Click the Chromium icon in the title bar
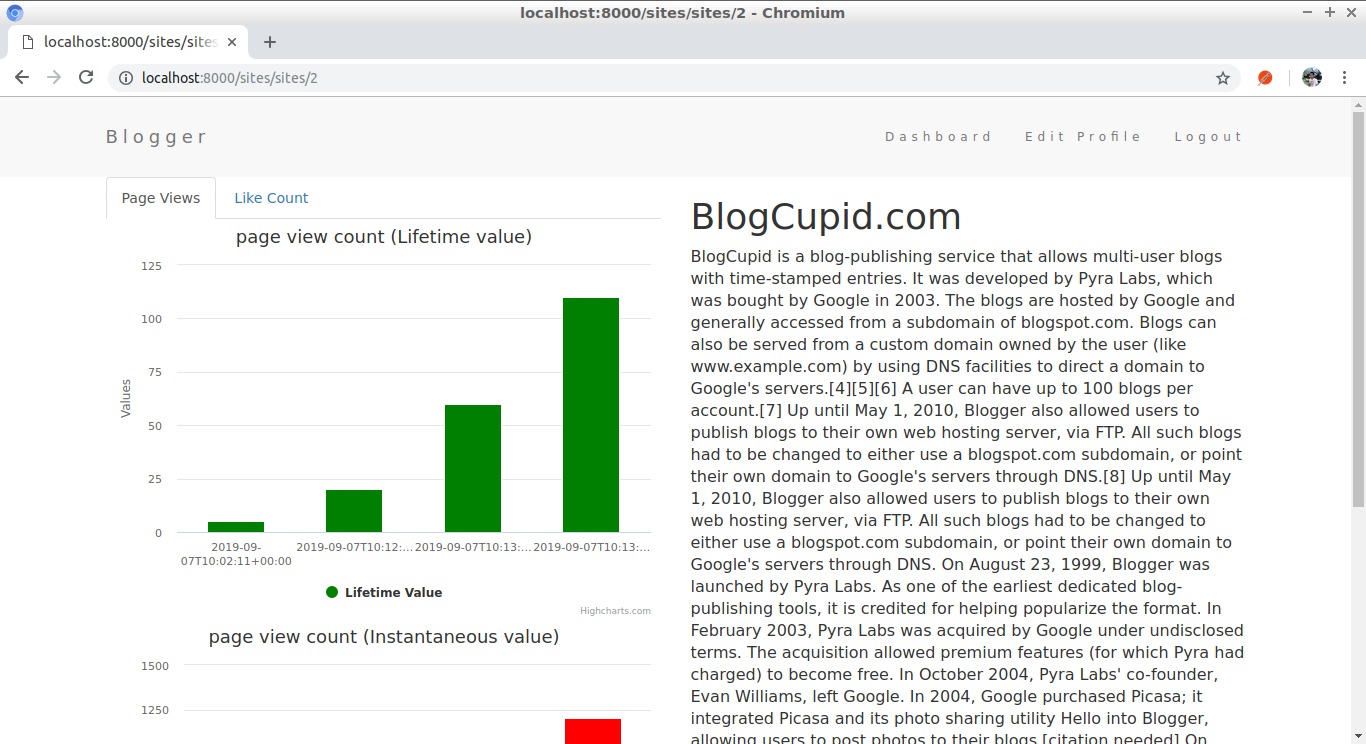The width and height of the screenshot is (1366, 744). tap(15, 13)
